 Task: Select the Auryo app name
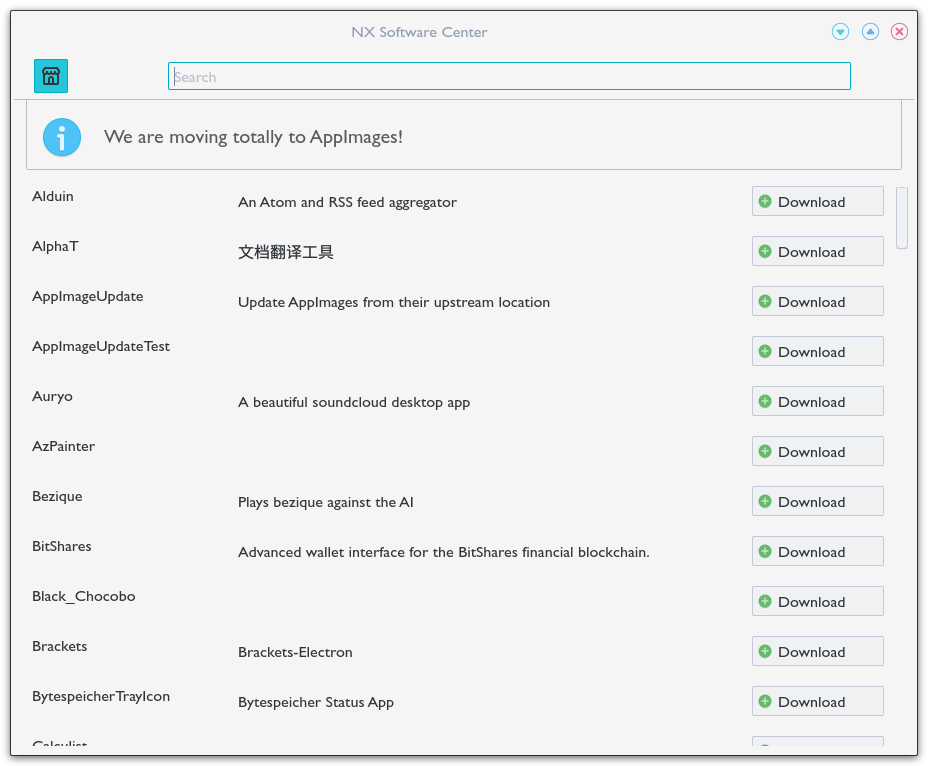pyautogui.click(x=52, y=397)
